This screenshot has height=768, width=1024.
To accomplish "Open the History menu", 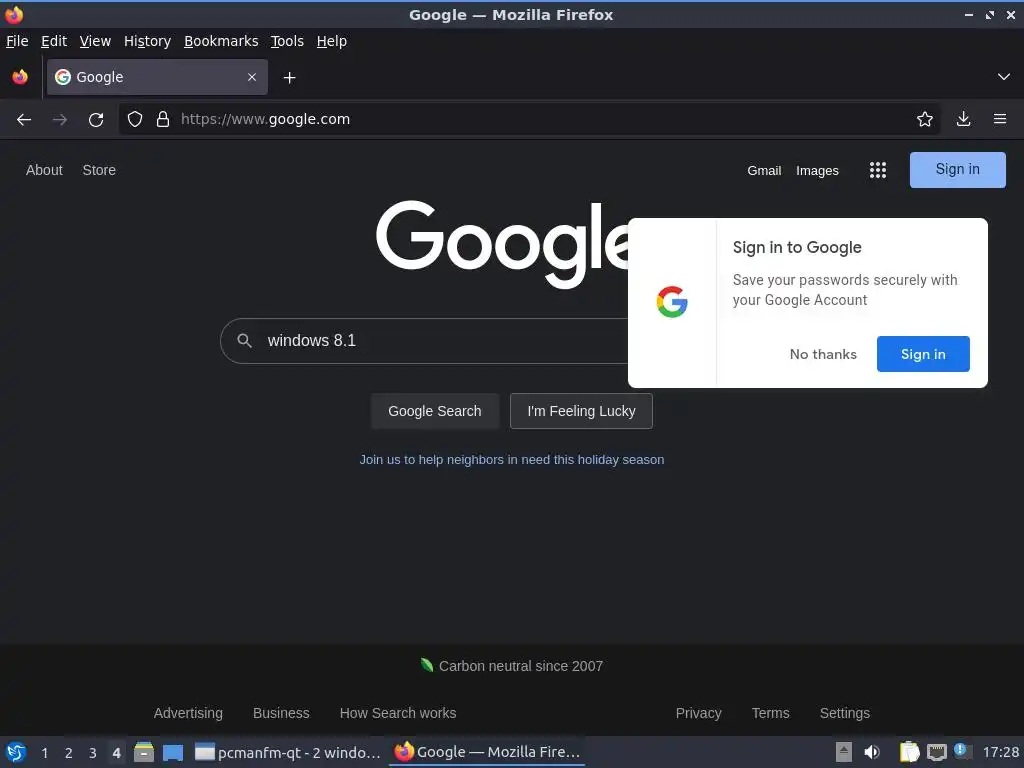I will pyautogui.click(x=148, y=41).
